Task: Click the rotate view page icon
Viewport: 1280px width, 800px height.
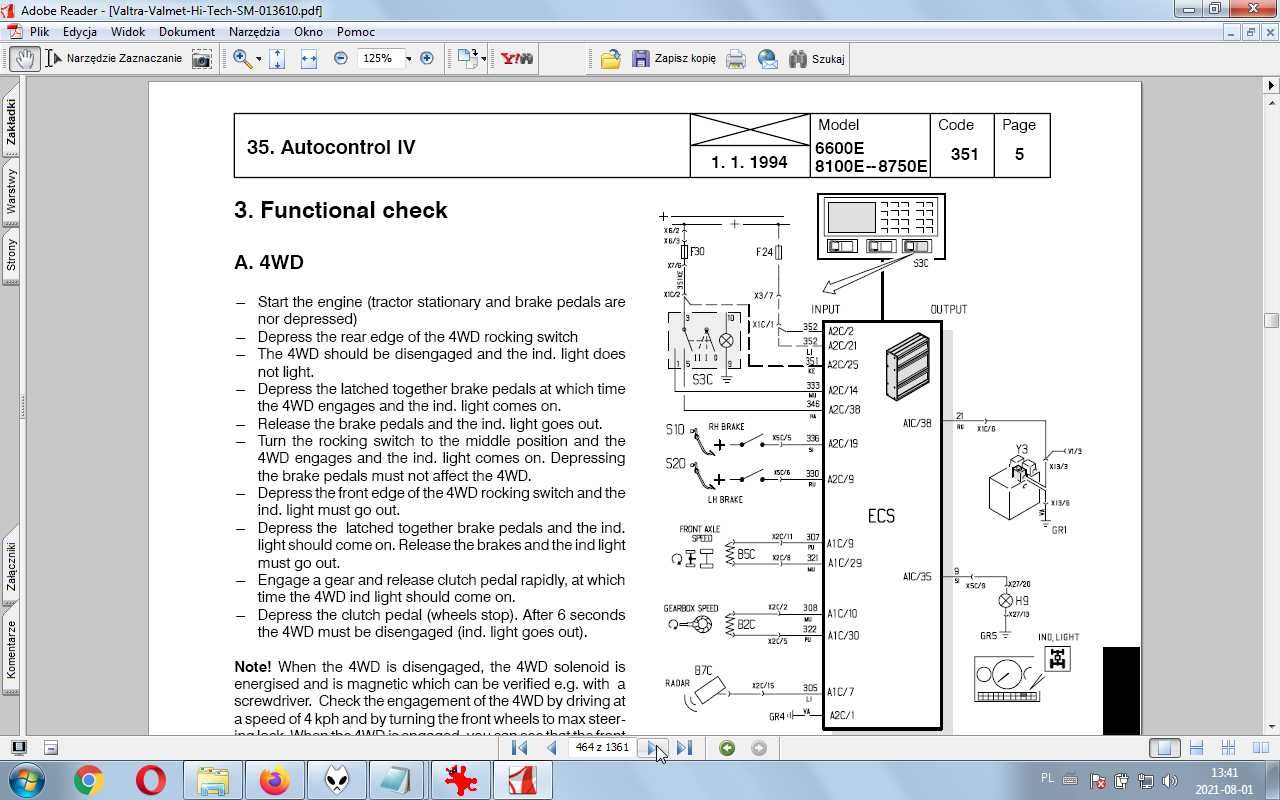Action: pos(467,59)
